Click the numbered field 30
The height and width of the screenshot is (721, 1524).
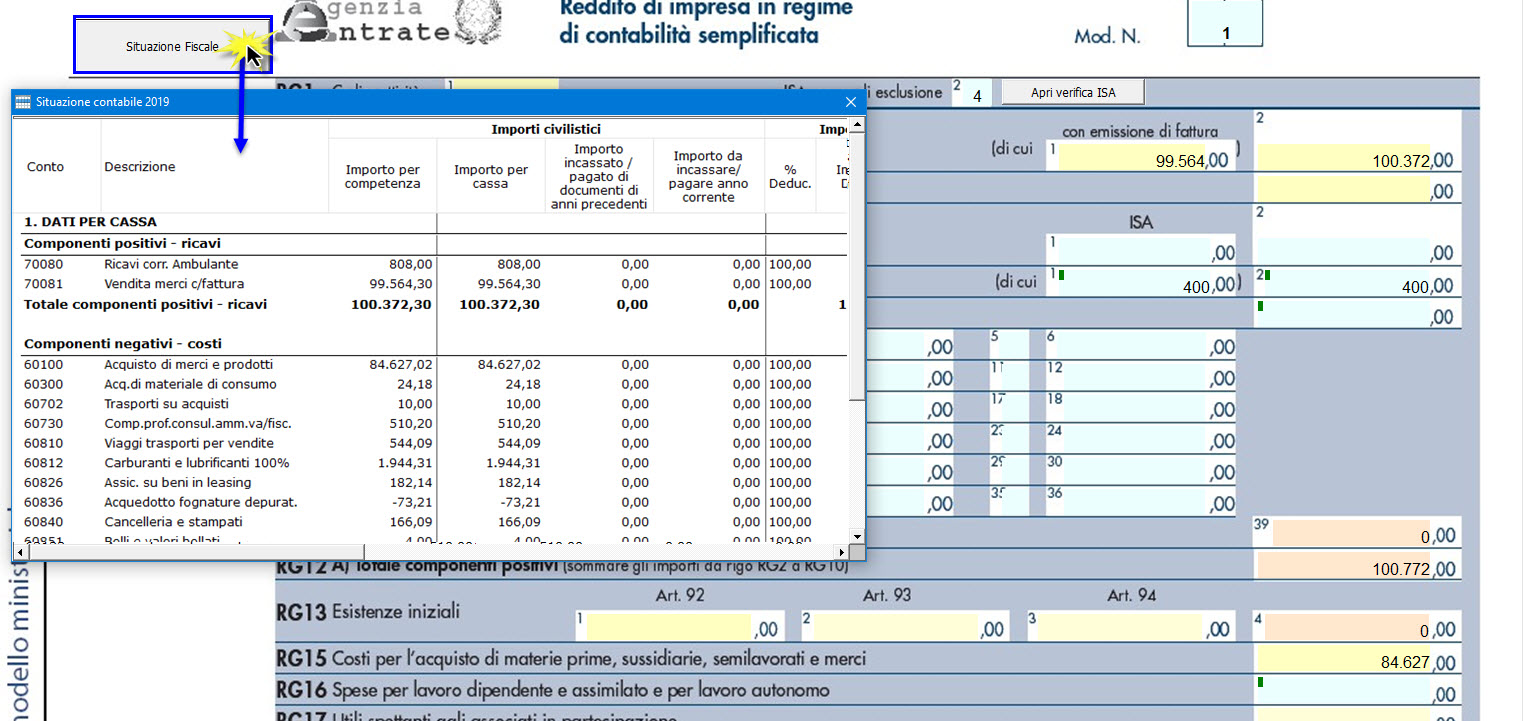click(1141, 470)
